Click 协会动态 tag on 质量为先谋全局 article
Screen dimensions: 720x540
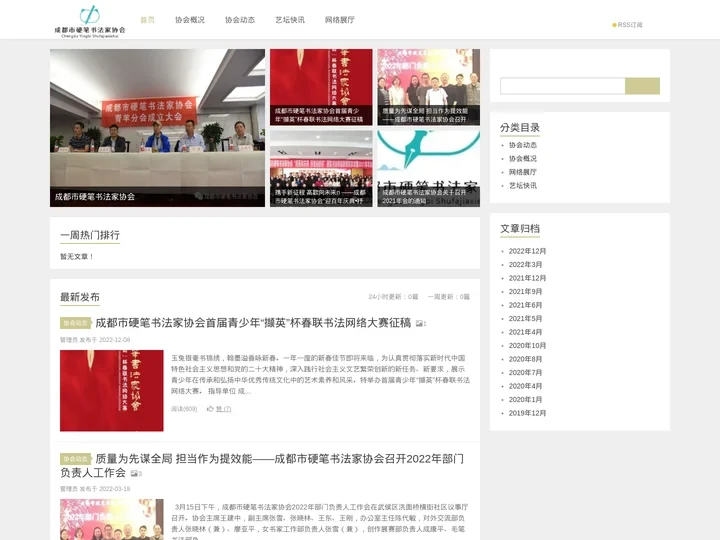coord(75,459)
